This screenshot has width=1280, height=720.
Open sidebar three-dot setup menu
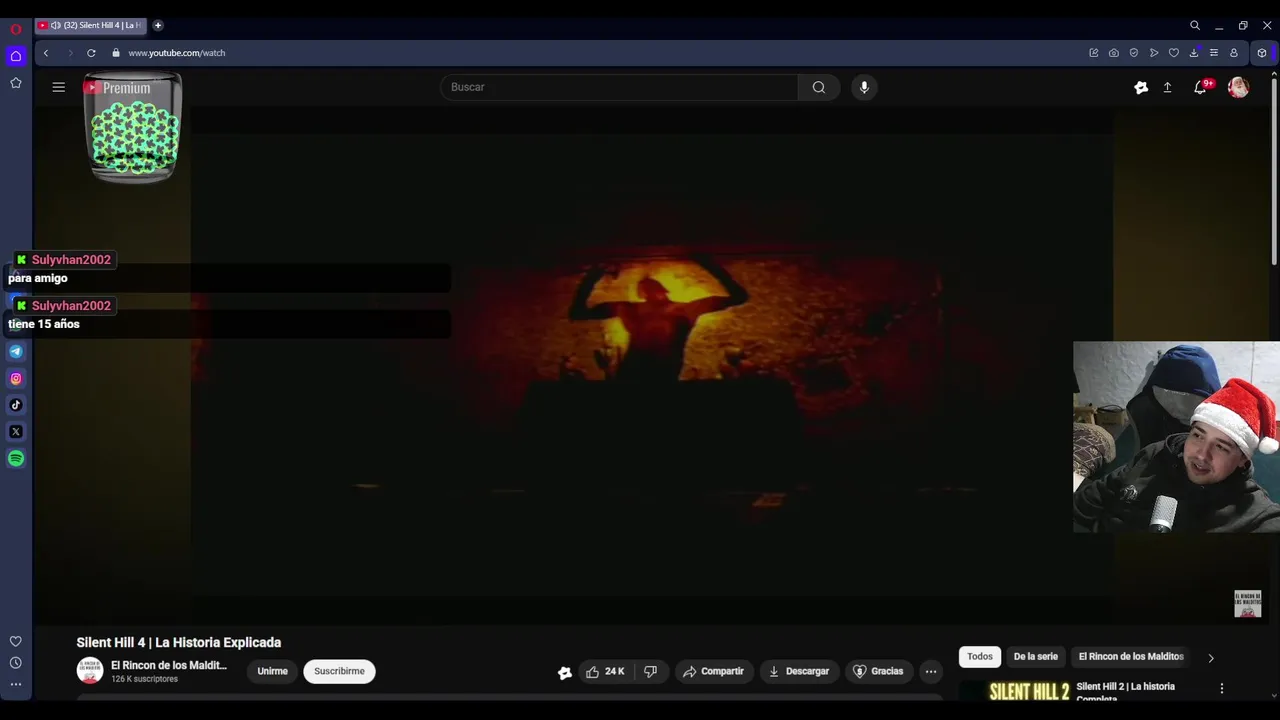15,684
